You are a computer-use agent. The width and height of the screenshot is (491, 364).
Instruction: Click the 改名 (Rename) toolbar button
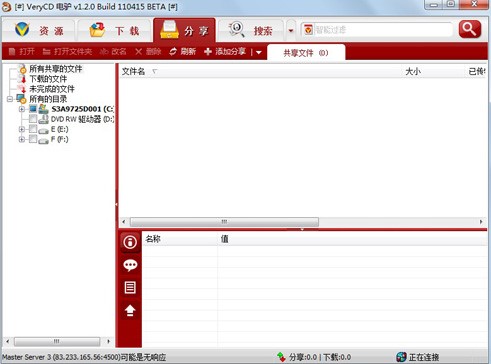[x=113, y=52]
